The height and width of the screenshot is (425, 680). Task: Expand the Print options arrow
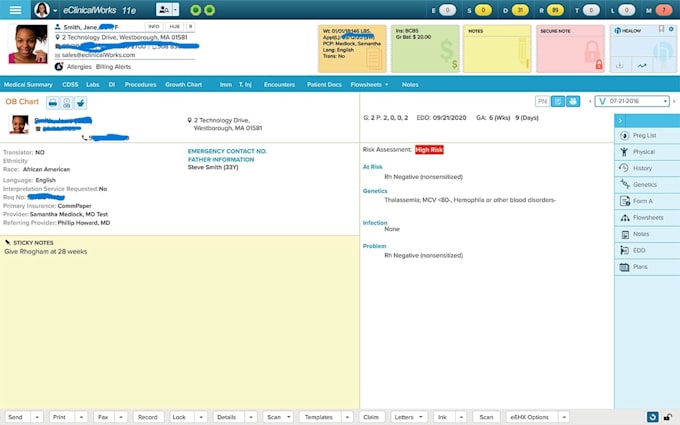[81, 417]
